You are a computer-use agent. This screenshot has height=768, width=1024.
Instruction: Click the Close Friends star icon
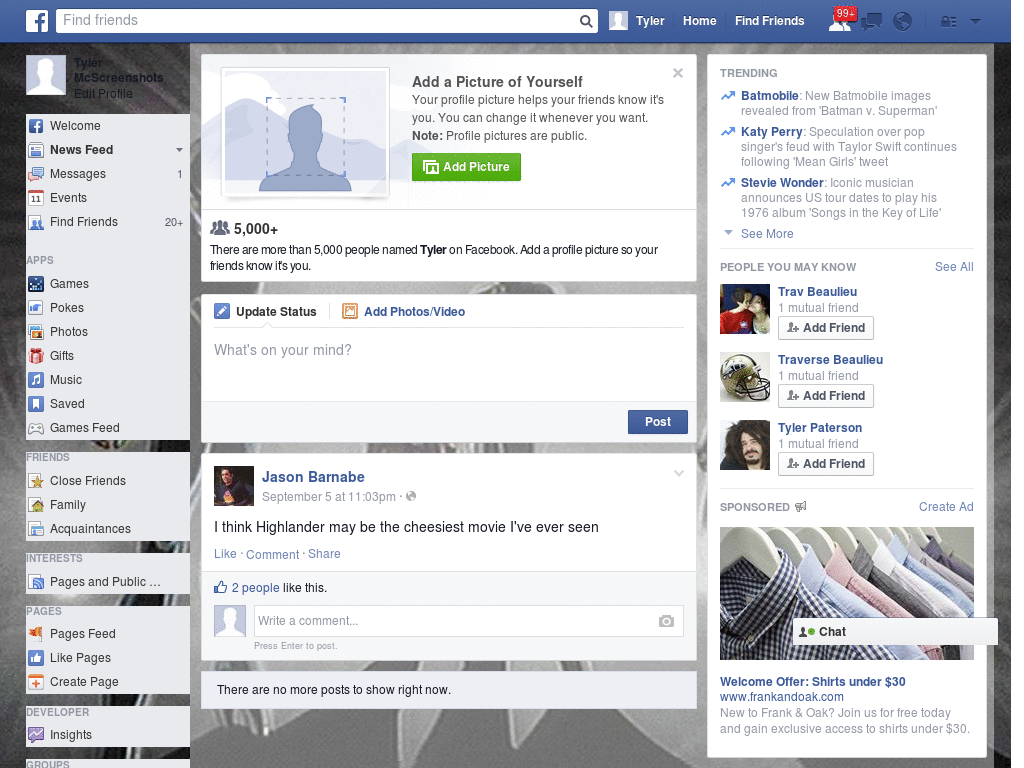(36, 481)
